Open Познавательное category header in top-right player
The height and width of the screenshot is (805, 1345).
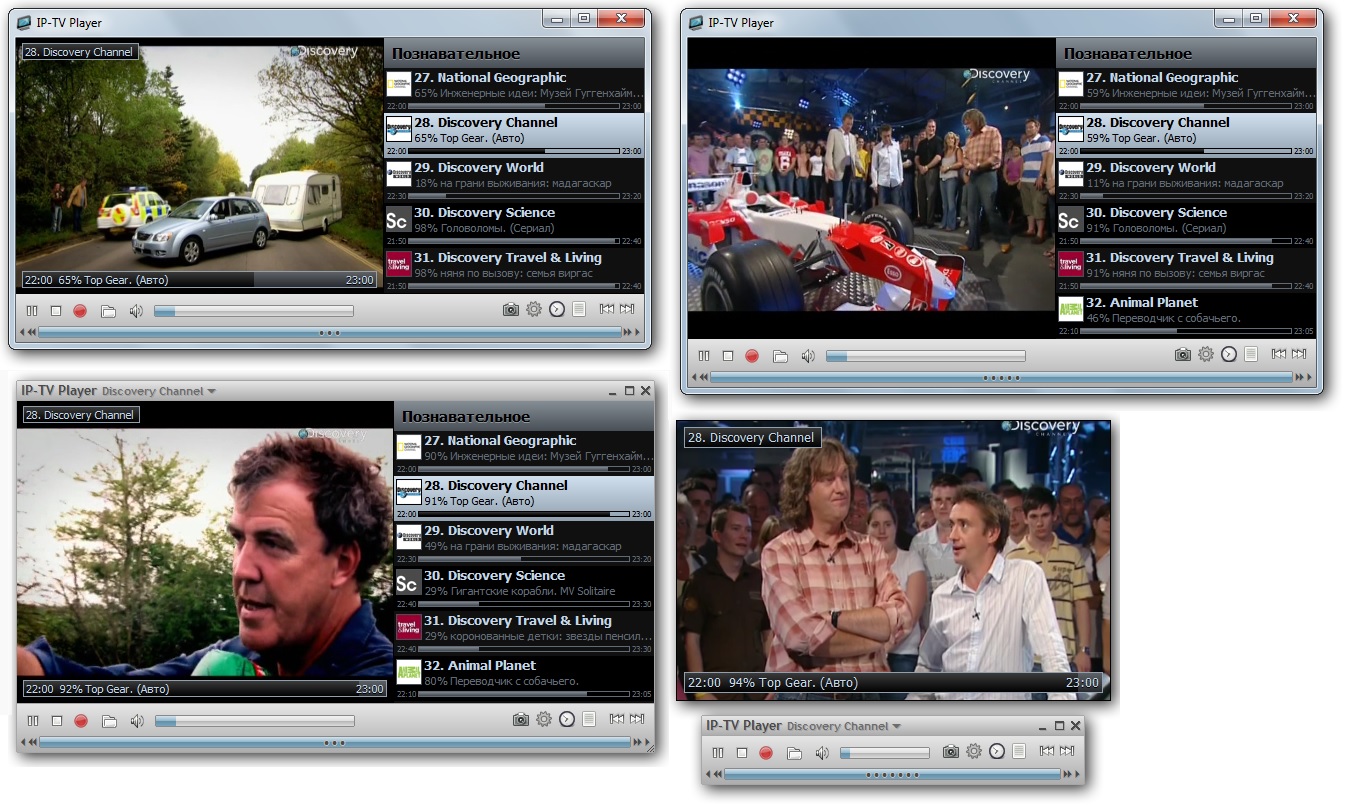pos(1127,53)
